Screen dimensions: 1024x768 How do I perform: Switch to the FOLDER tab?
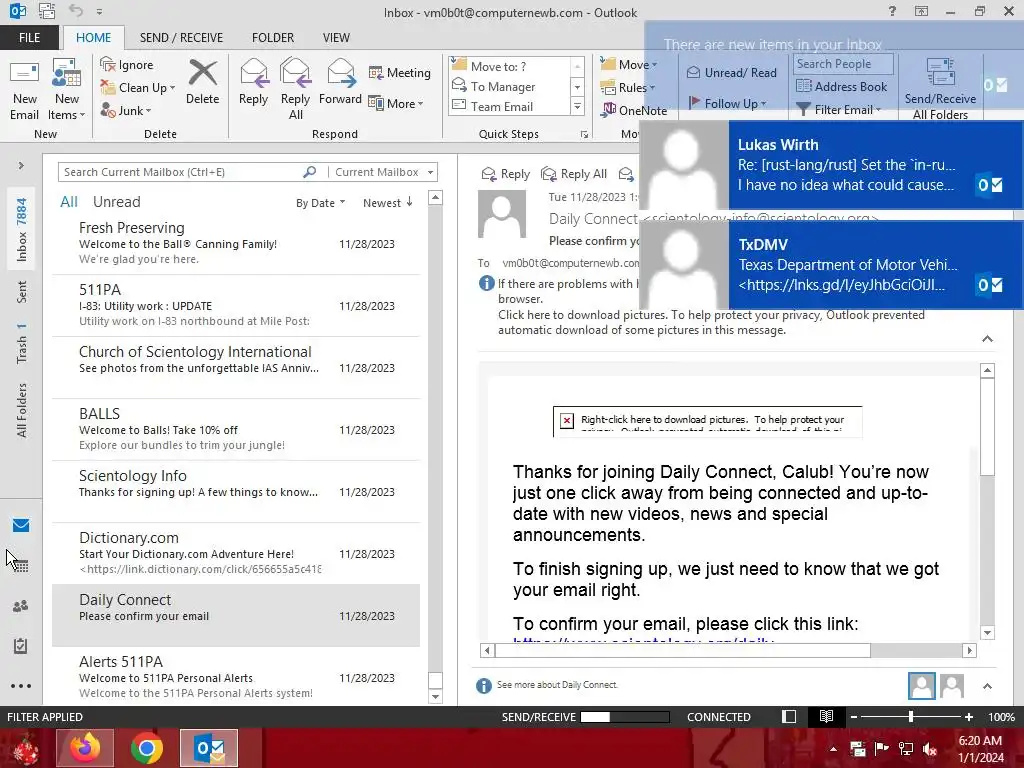point(273,37)
